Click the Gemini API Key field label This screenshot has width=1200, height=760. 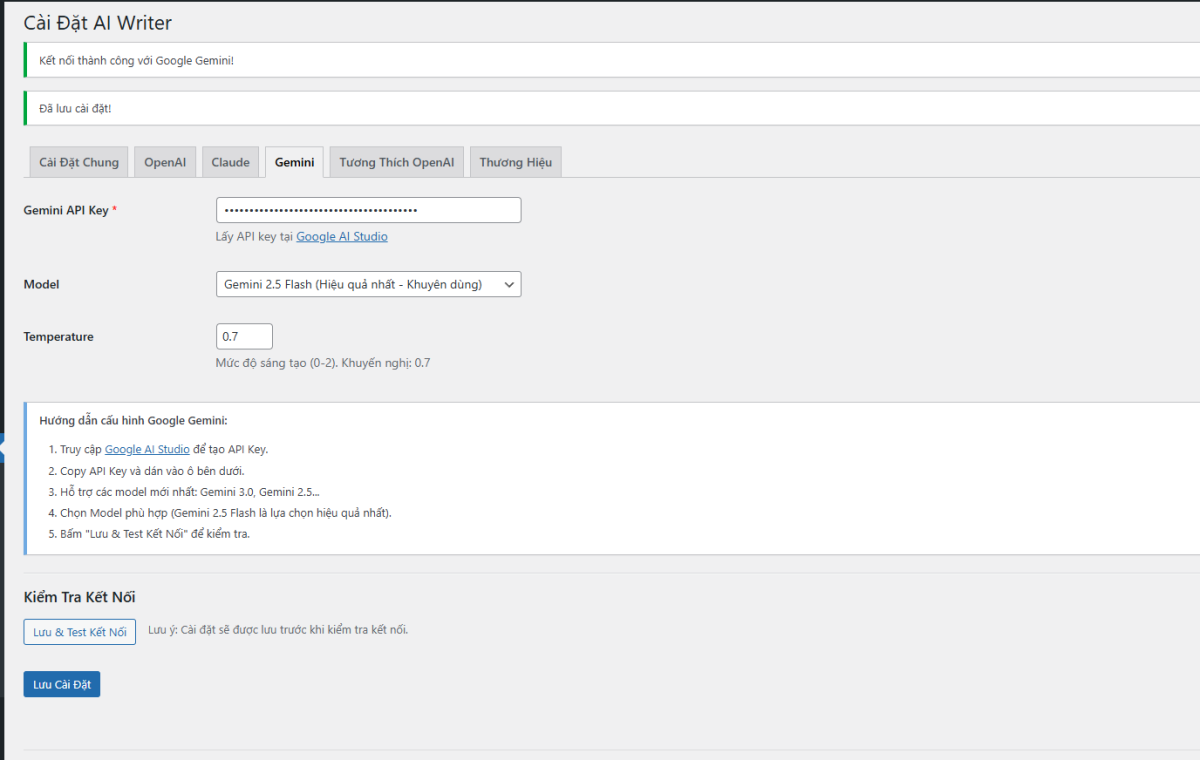(x=66, y=210)
